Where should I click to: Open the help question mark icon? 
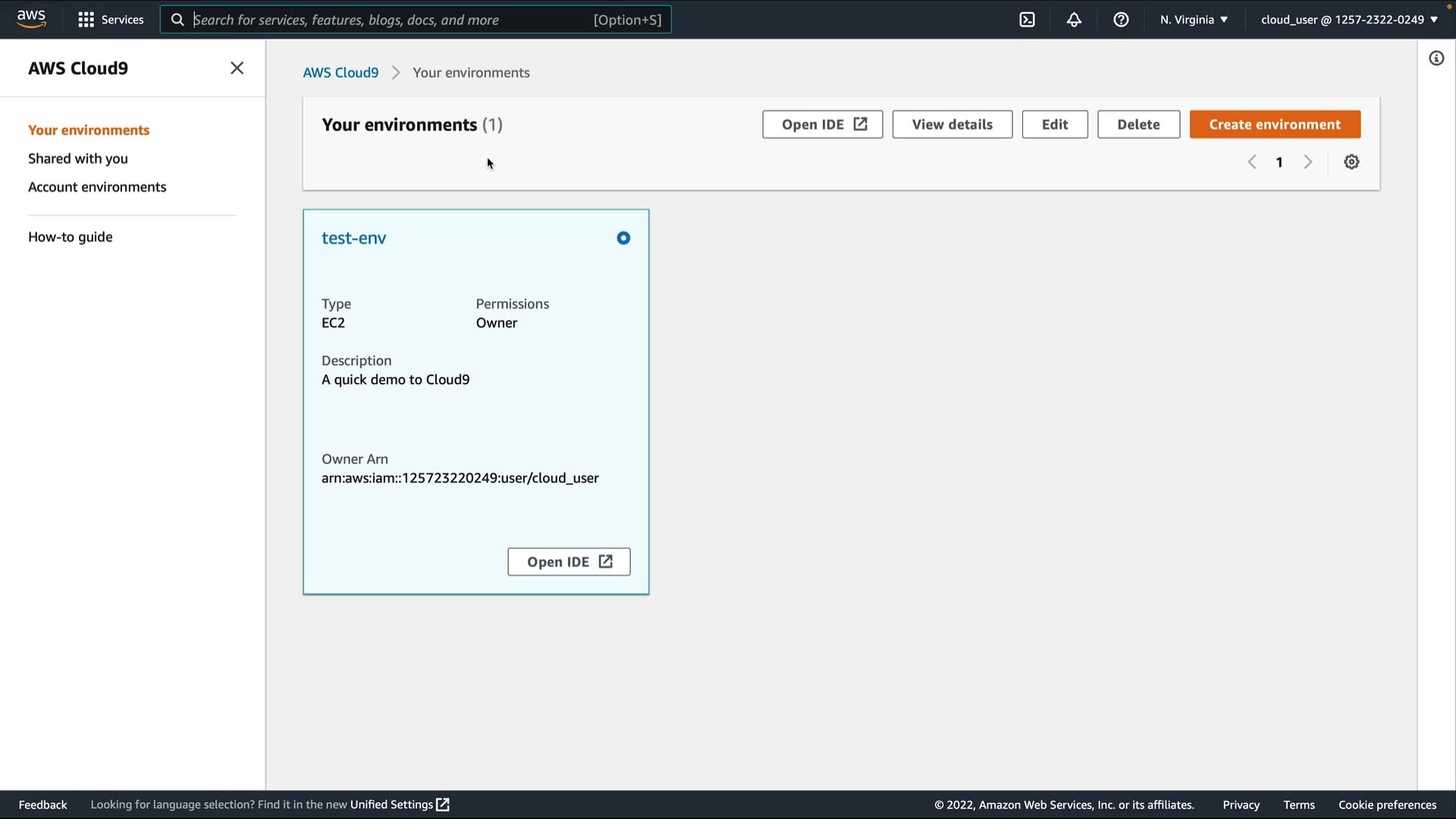(x=1121, y=20)
